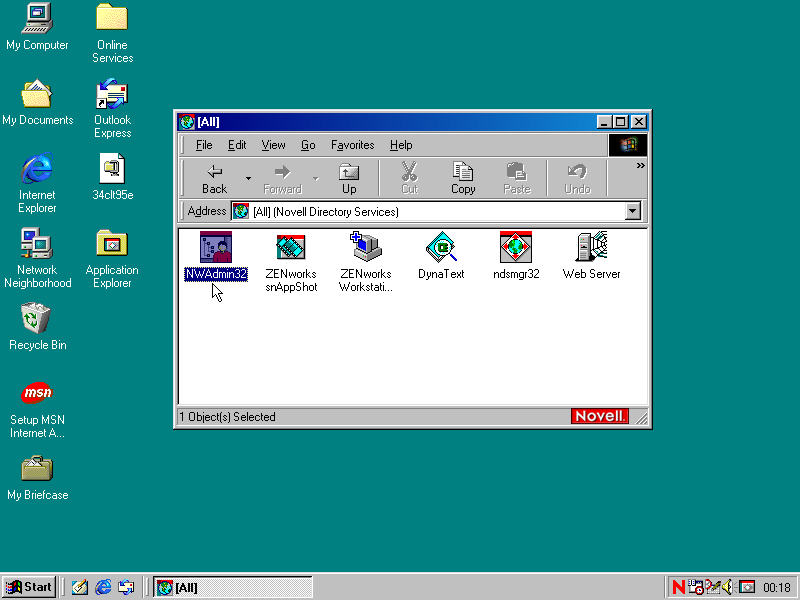Click the clock-and-pencil tray icon
800x600 pixels.
pyautogui.click(x=713, y=587)
